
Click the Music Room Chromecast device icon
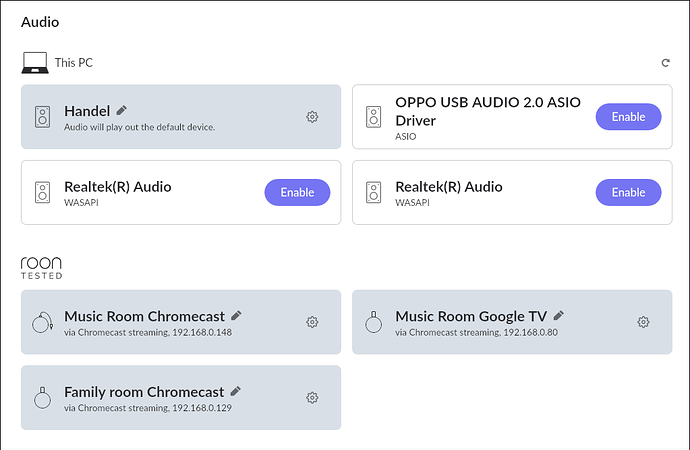[x=43, y=322]
